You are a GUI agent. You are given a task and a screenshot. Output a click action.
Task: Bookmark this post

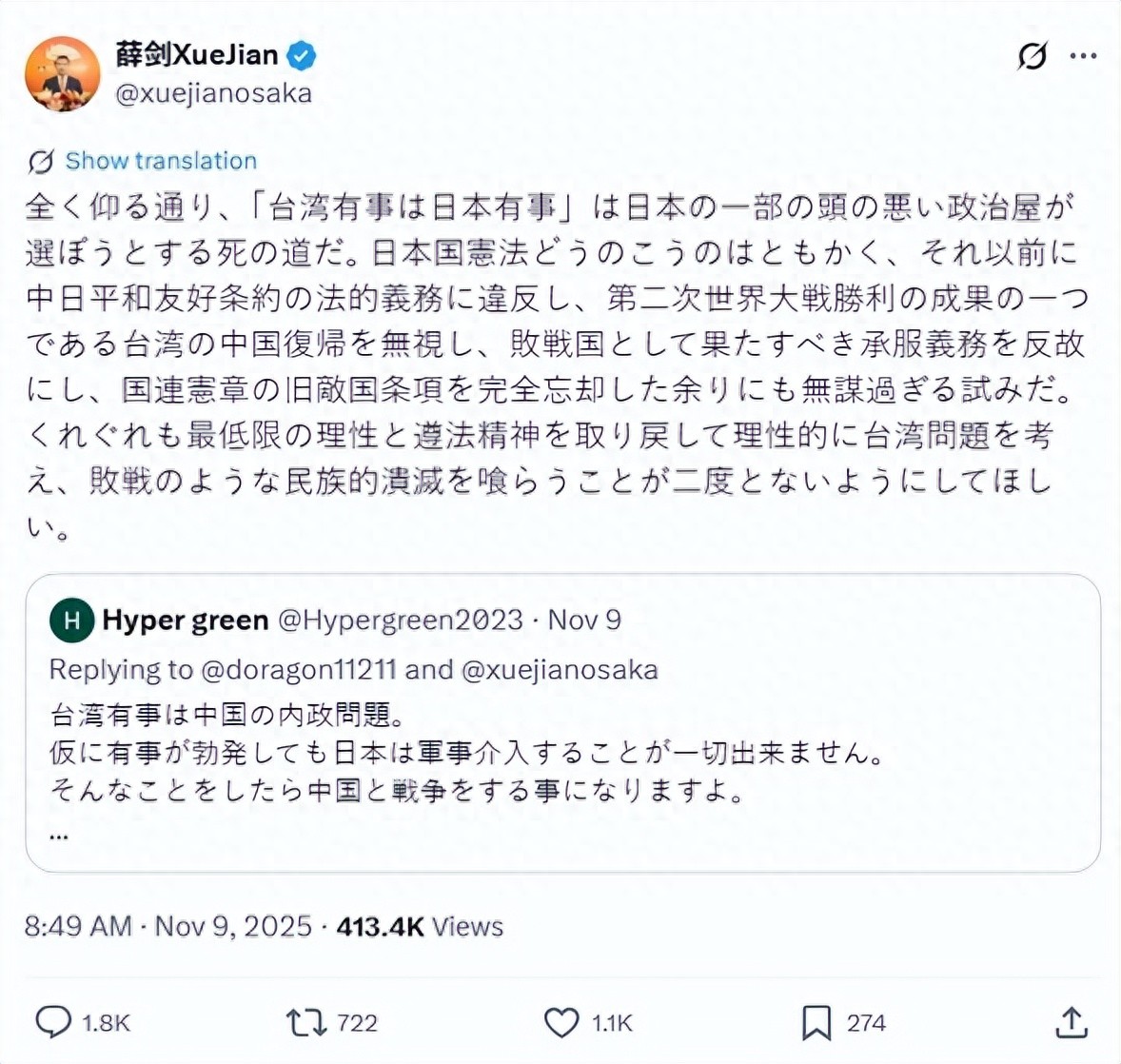pyautogui.click(x=816, y=1022)
